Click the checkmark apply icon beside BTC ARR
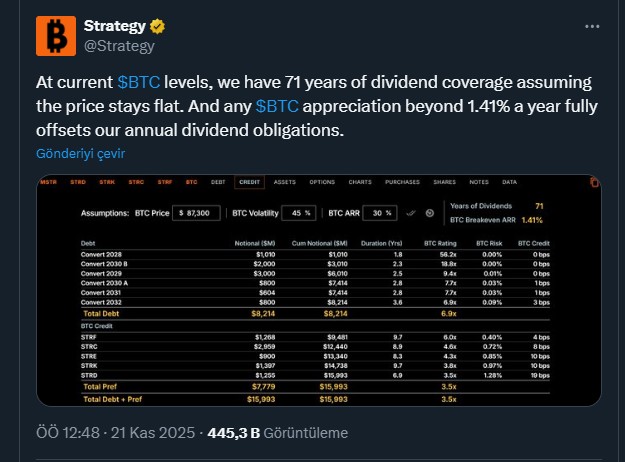The image size is (625, 462). [x=409, y=213]
